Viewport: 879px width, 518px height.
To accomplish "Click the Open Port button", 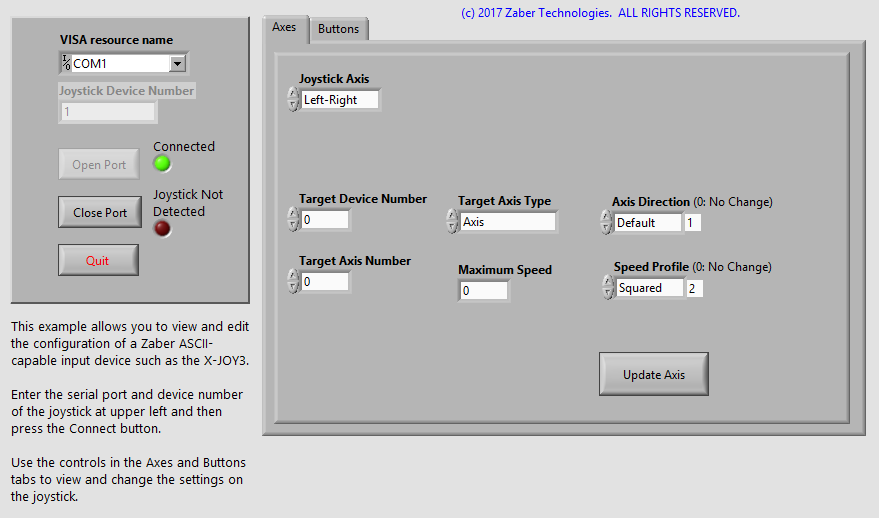I will point(99,164).
